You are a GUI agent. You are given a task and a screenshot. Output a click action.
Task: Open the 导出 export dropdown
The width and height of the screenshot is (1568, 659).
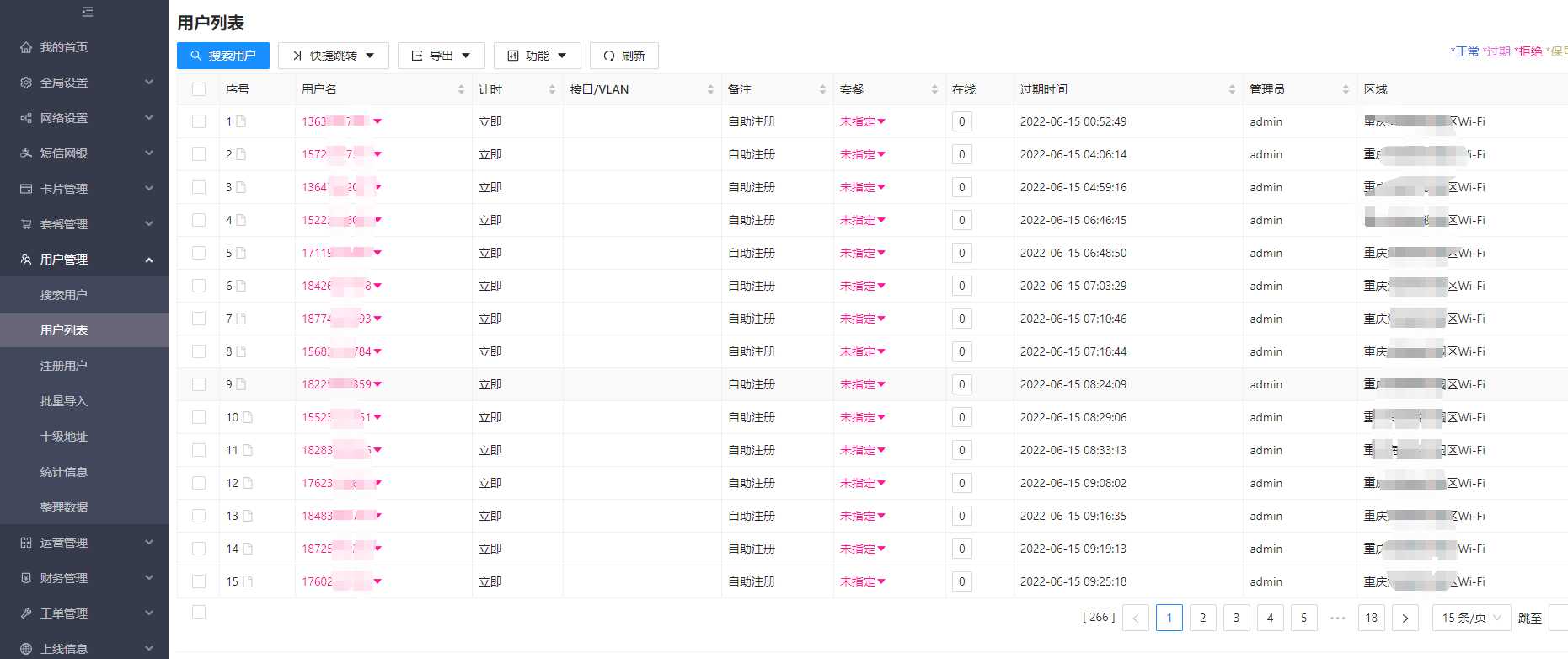[x=441, y=56]
